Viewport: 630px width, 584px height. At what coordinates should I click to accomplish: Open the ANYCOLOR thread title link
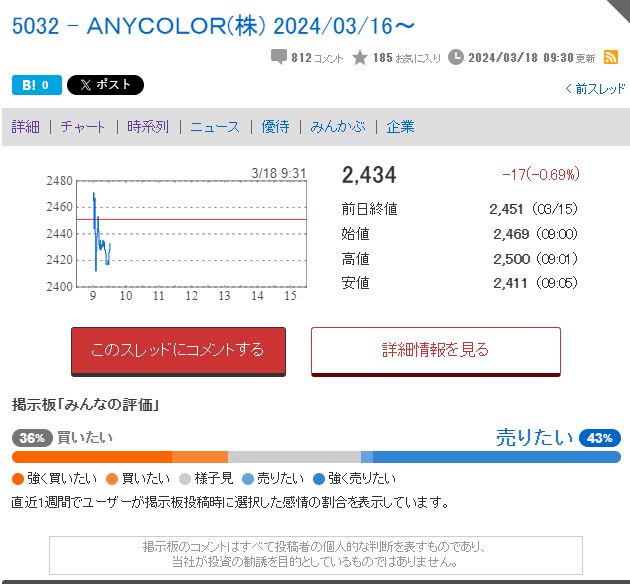(214, 24)
